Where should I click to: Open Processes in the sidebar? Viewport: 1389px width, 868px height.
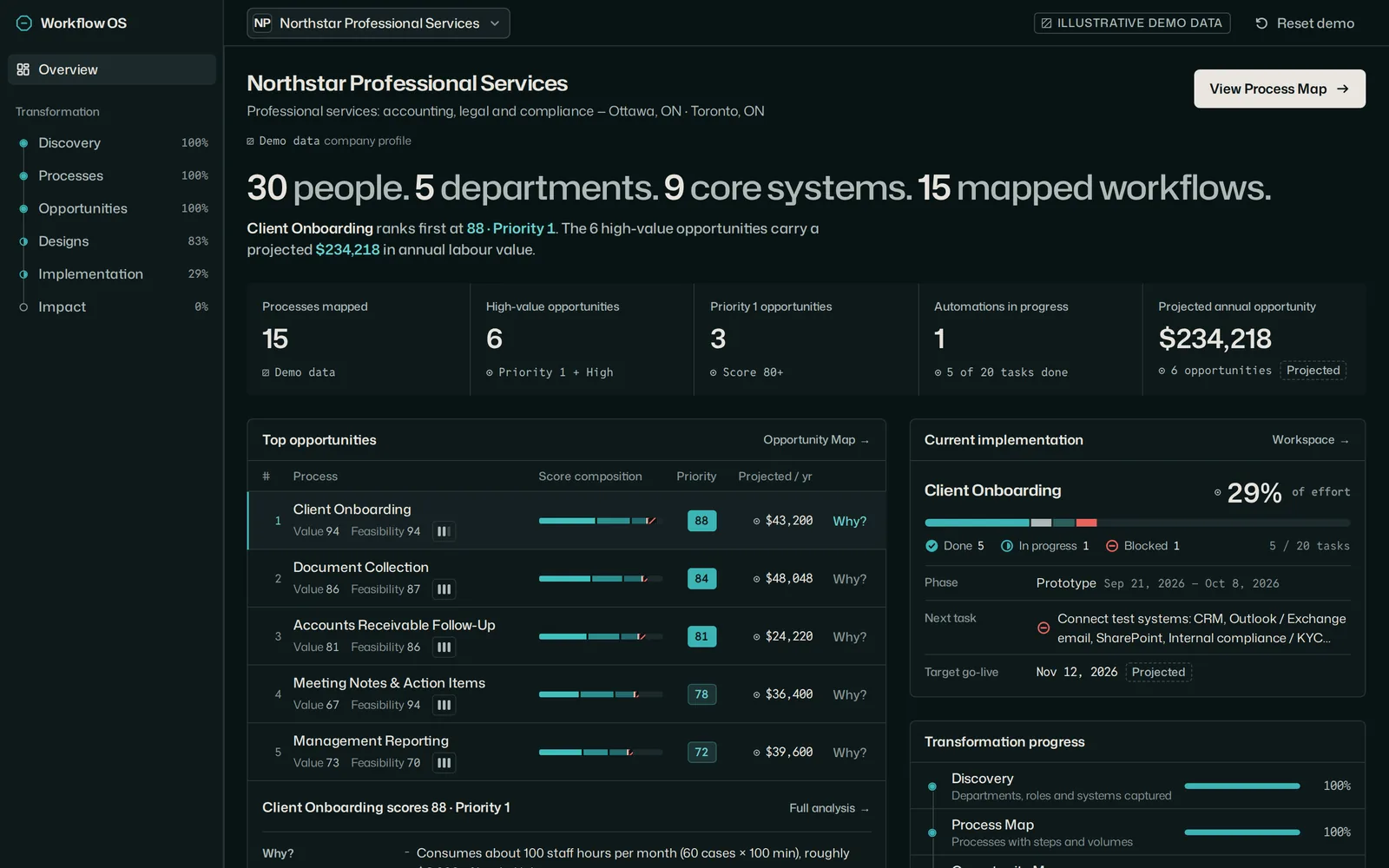[112, 175]
